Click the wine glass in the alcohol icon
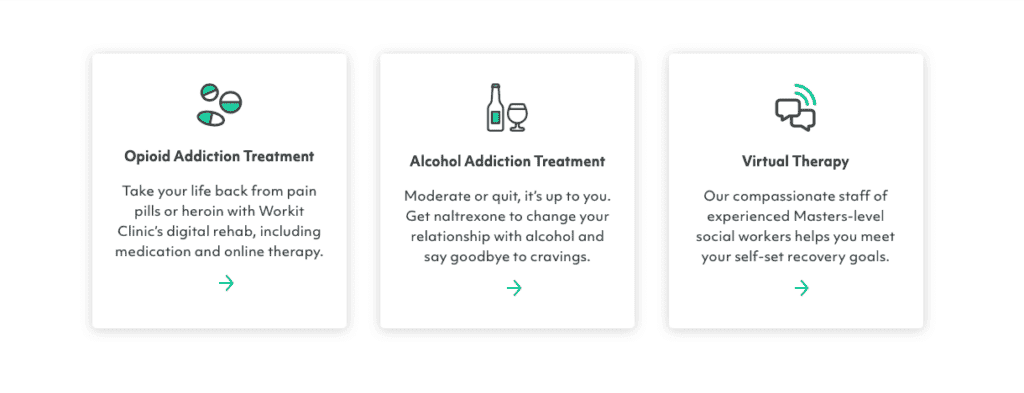The width and height of the screenshot is (1024, 393). [517, 116]
